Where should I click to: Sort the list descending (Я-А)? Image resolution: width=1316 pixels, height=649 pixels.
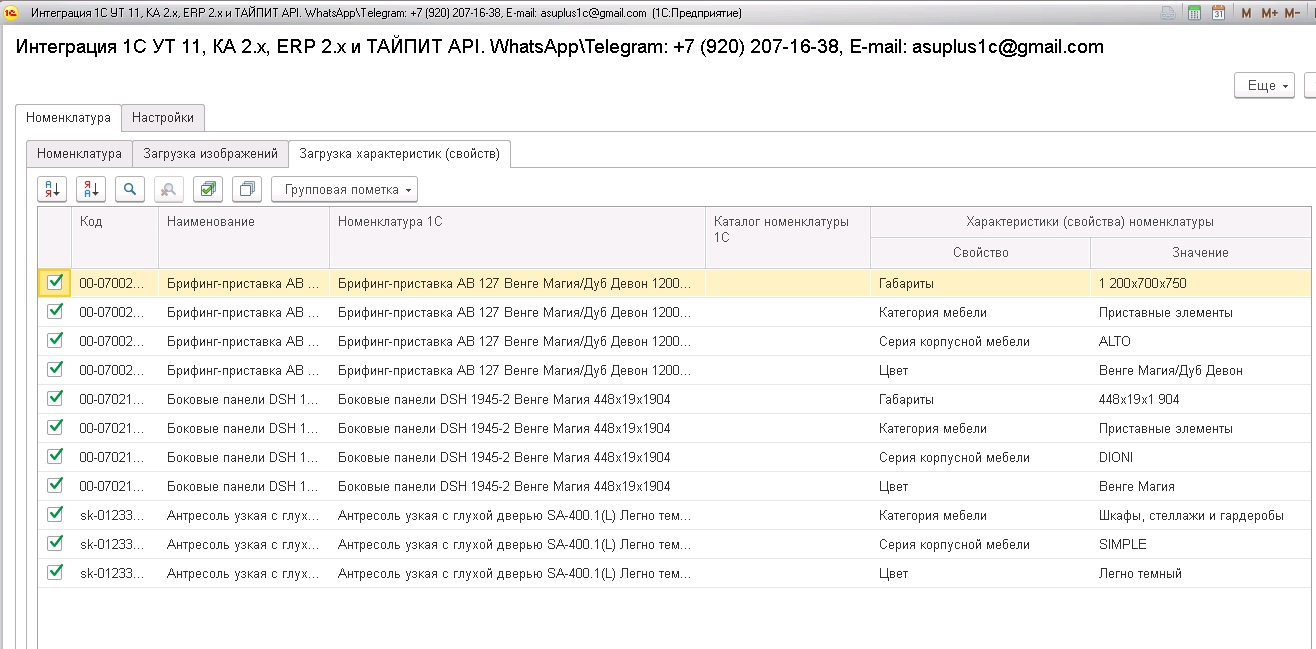click(x=91, y=189)
